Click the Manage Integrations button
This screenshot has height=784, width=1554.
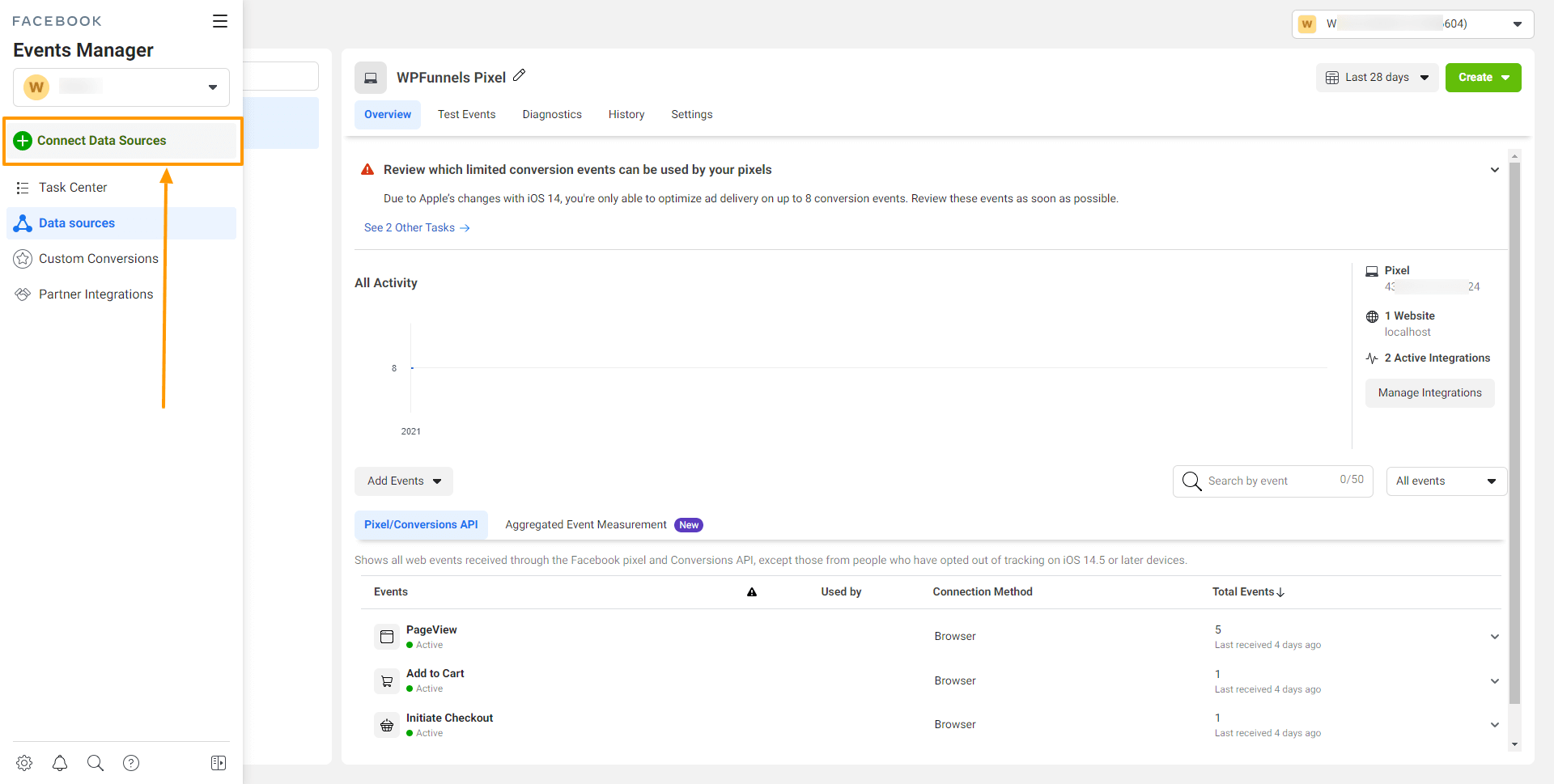[1430, 393]
